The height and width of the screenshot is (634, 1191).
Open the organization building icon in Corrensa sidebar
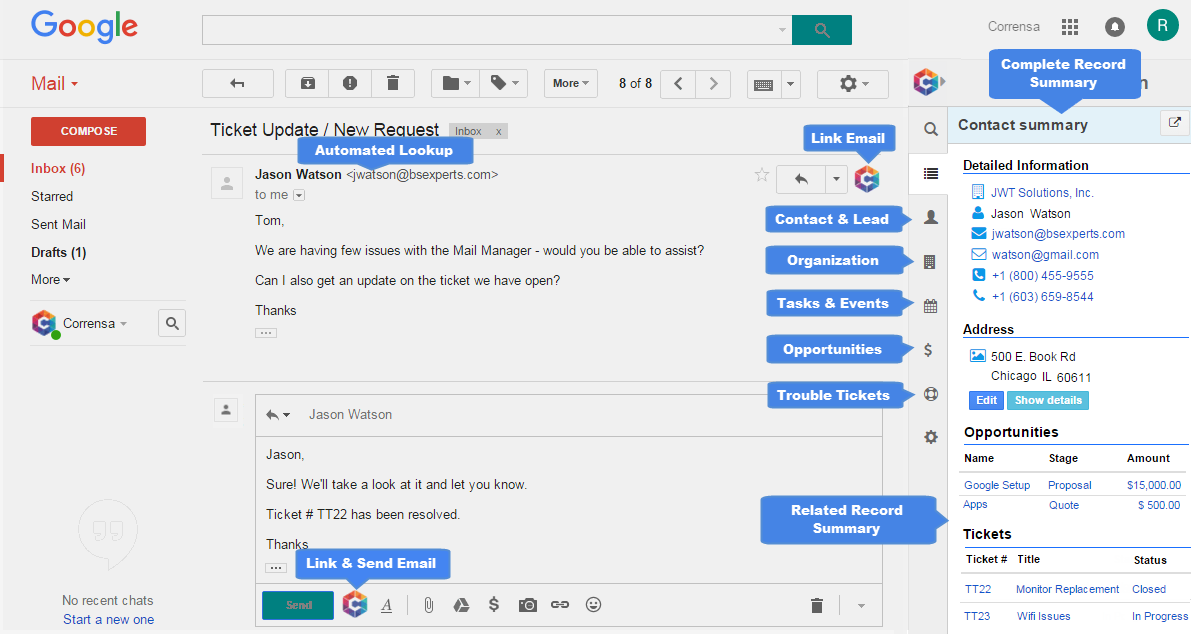pyautogui.click(x=930, y=262)
